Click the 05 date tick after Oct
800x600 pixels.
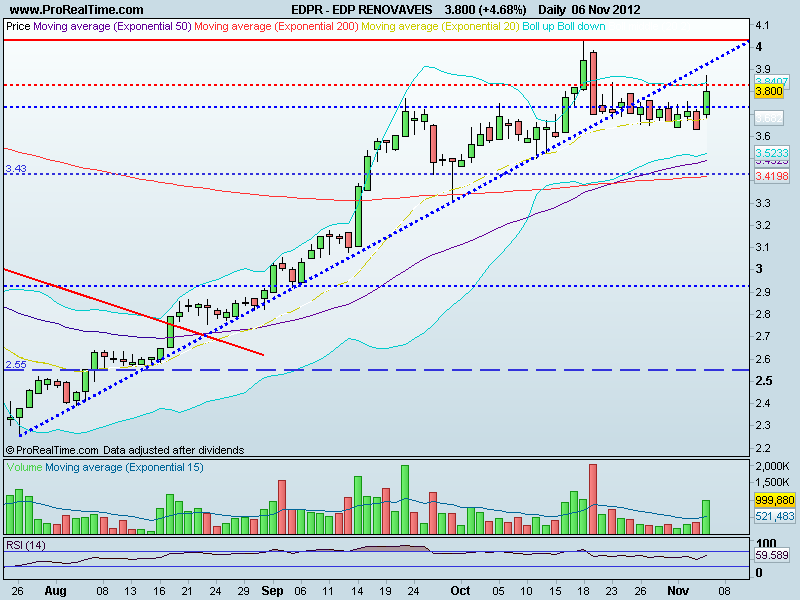(498, 591)
